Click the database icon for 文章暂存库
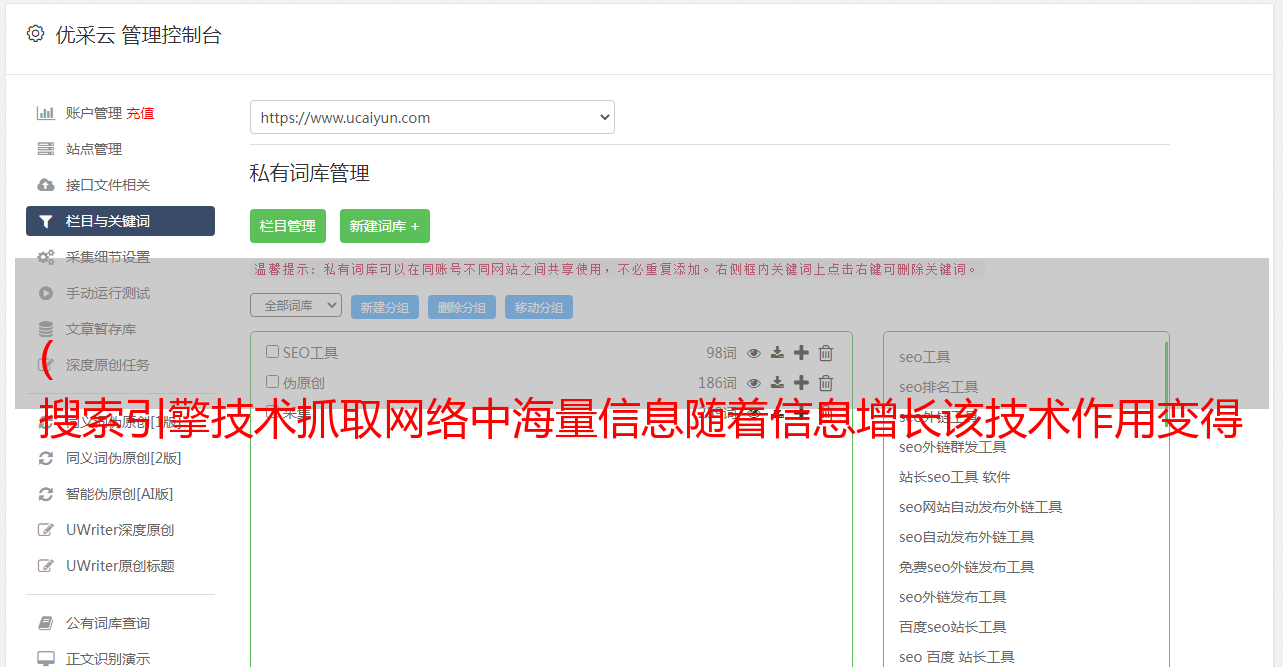Image resolution: width=1283 pixels, height=667 pixels. click(46, 329)
